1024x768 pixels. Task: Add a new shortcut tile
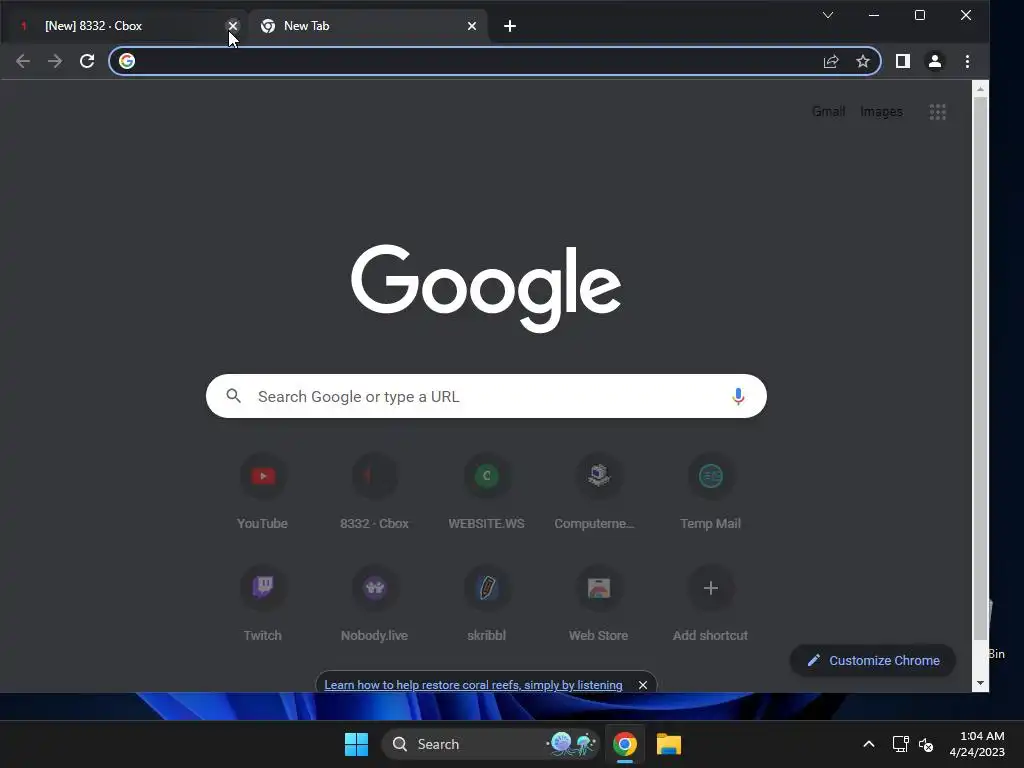pos(711,604)
